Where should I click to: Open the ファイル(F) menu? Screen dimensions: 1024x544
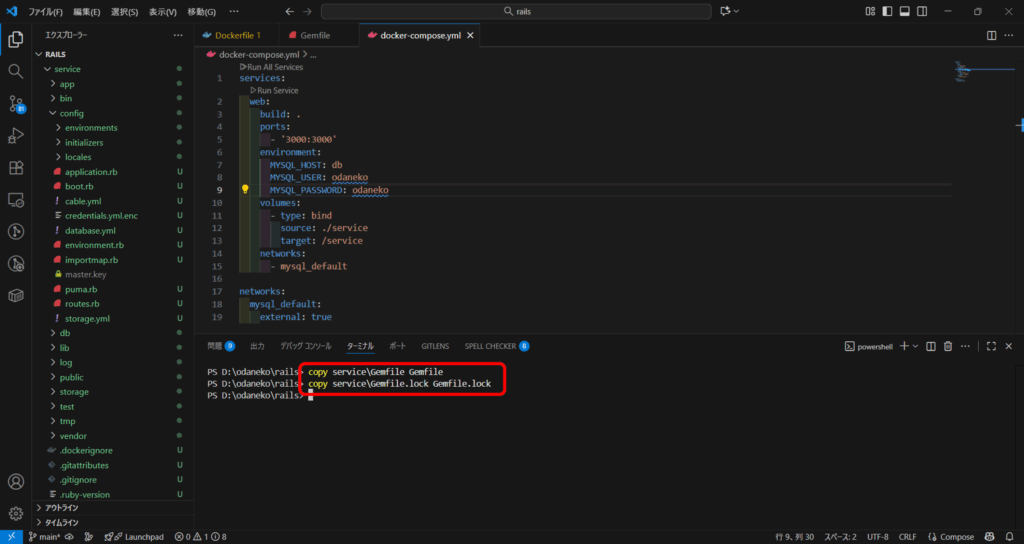tap(47, 11)
